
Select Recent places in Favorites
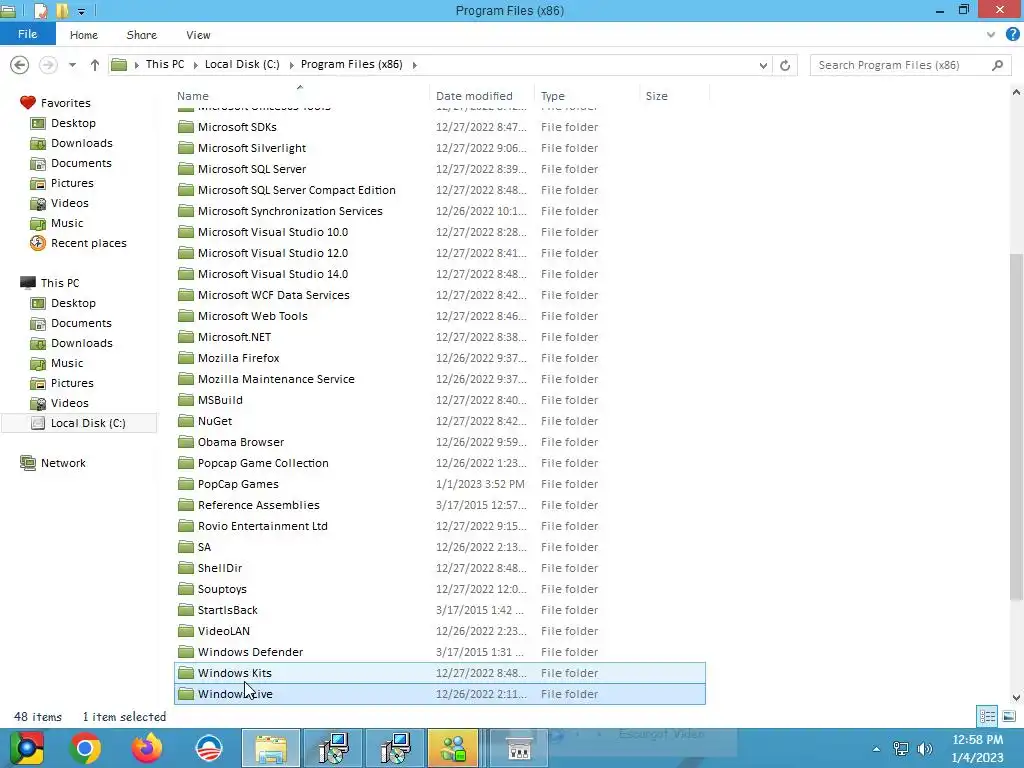coord(88,243)
